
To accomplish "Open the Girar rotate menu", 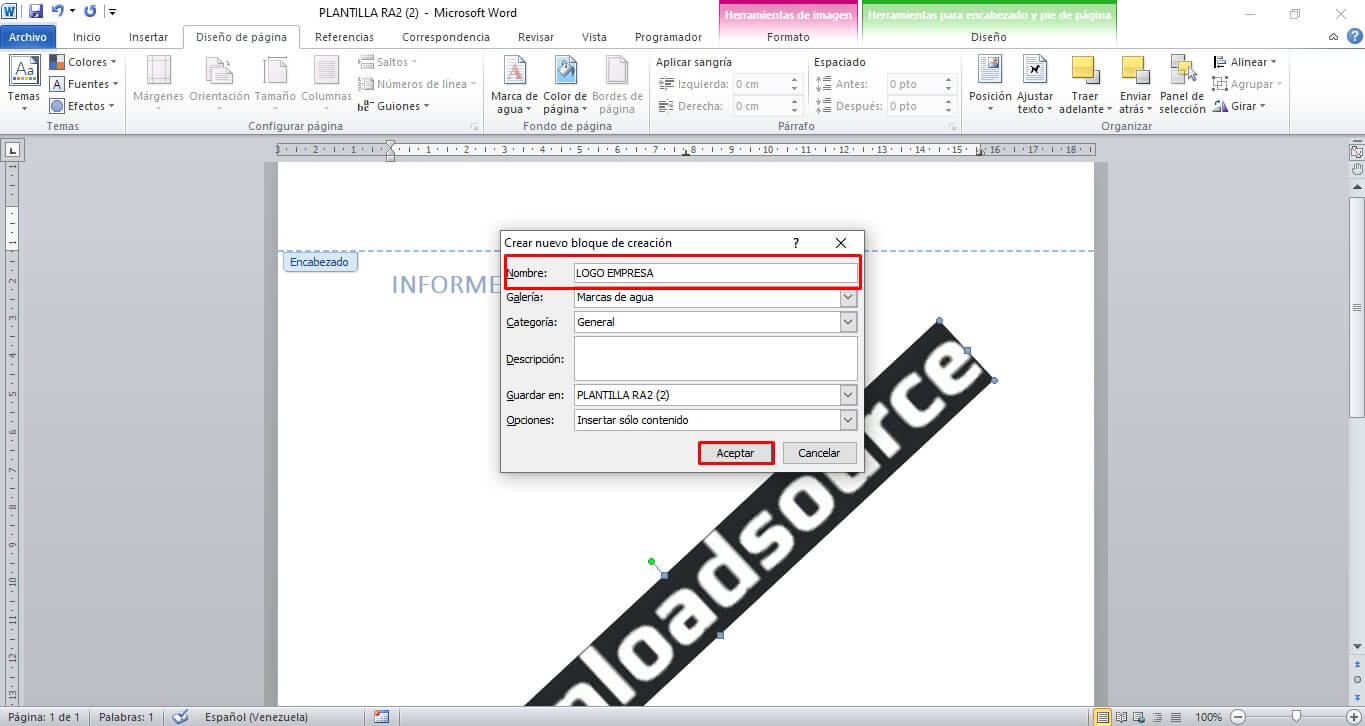I will [x=1240, y=106].
